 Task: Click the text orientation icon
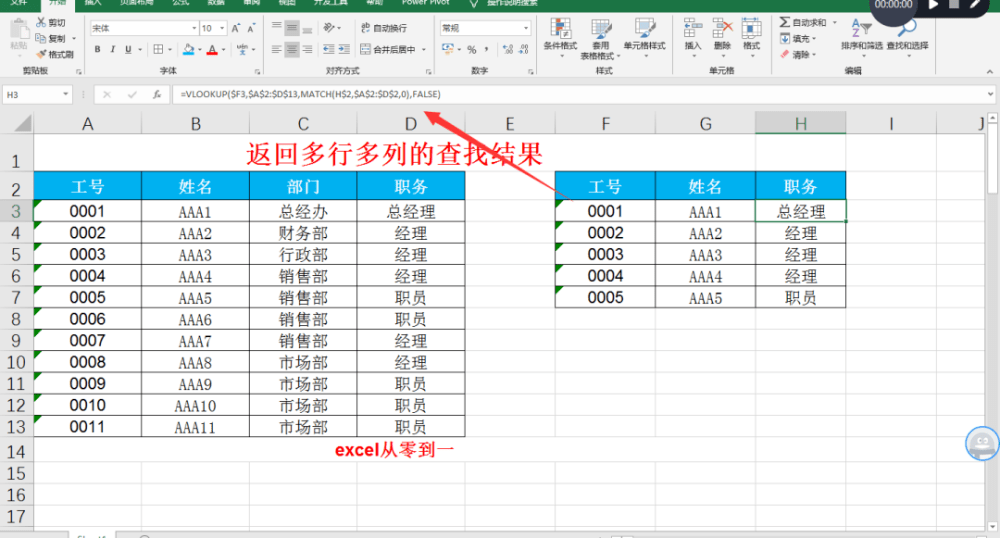pos(329,27)
